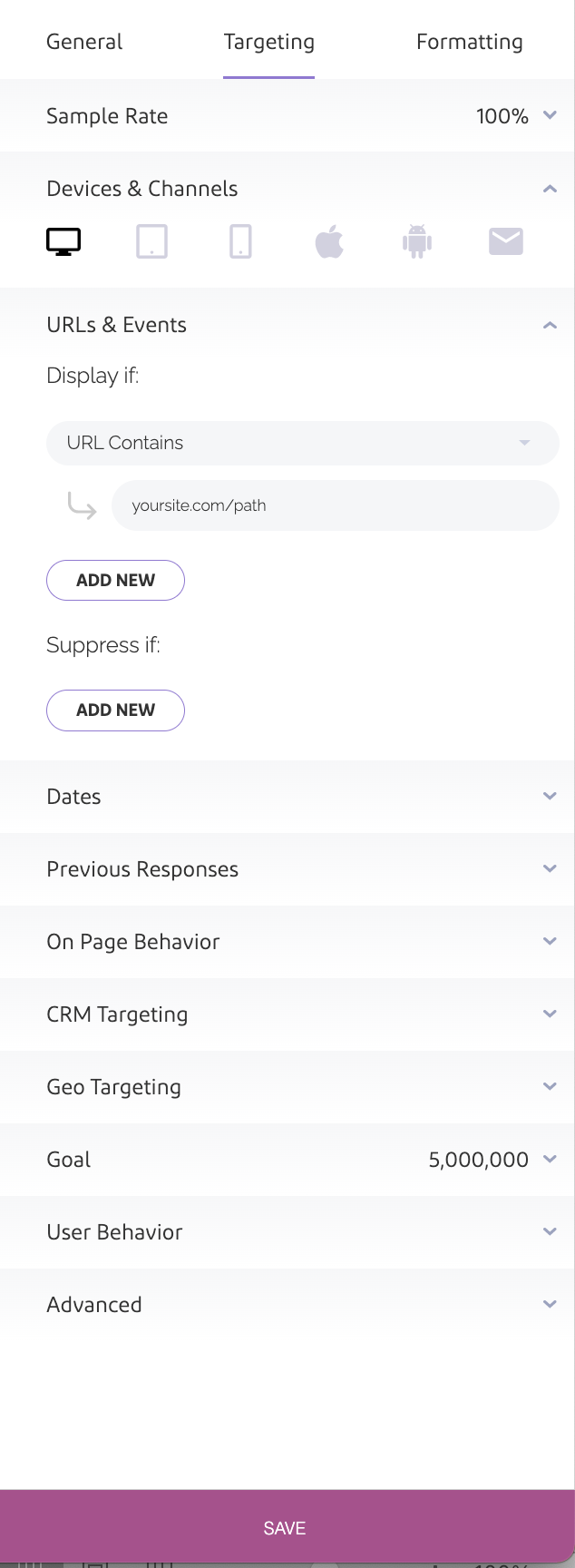The width and height of the screenshot is (575, 1568).
Task: Select the email envelope channel icon
Action: pyautogui.click(x=505, y=241)
